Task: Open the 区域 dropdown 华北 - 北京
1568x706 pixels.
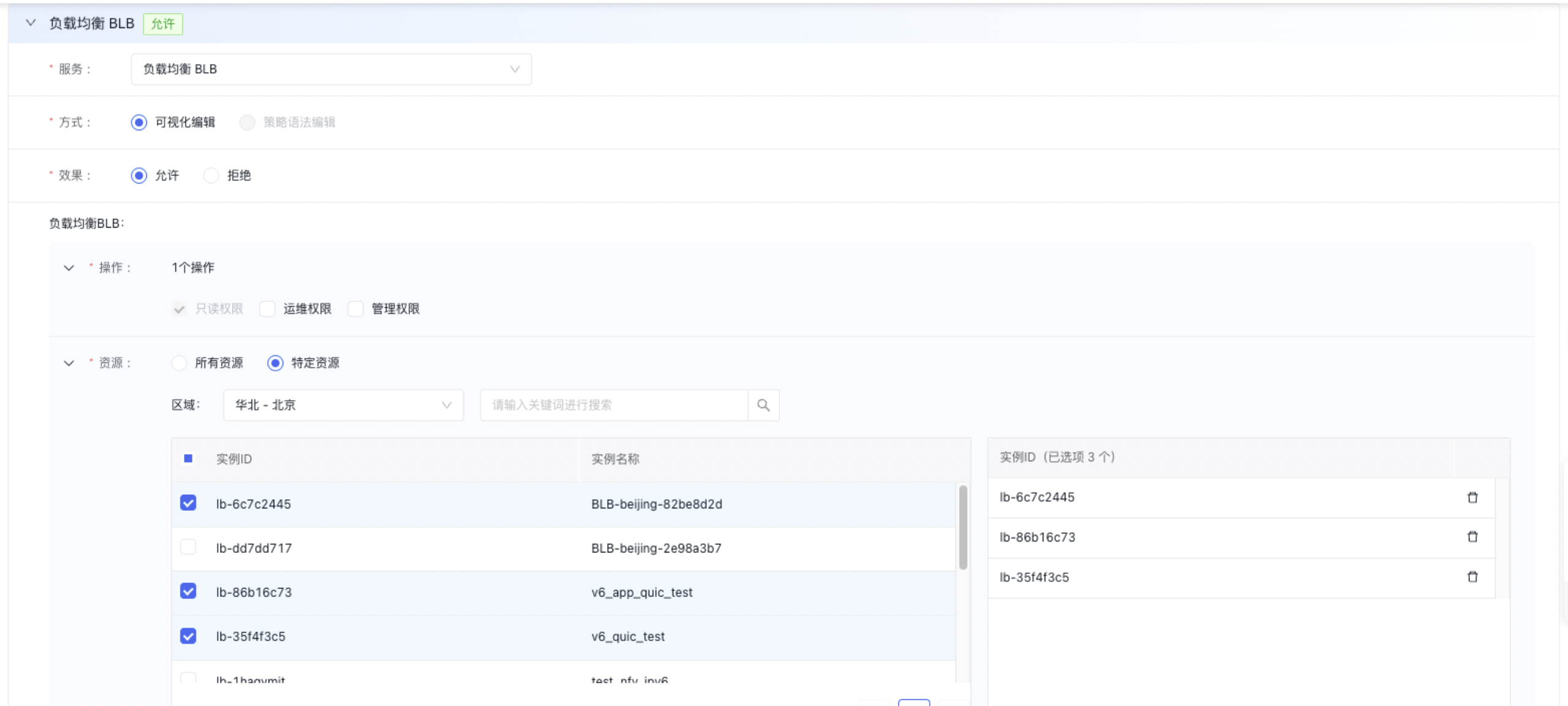Action: pos(343,405)
